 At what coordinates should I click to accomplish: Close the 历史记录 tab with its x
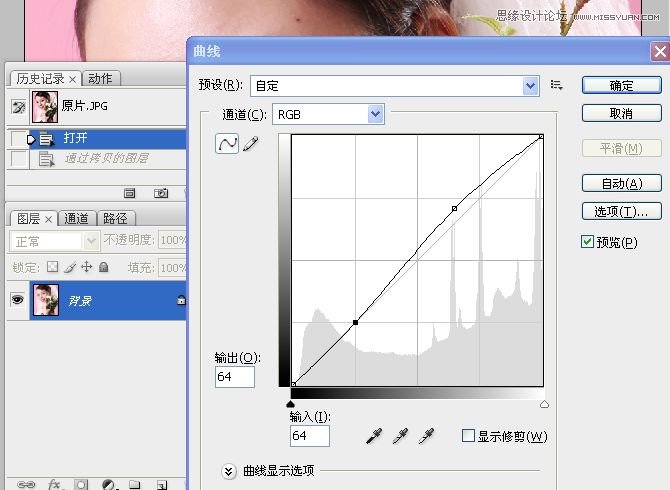coord(73,79)
